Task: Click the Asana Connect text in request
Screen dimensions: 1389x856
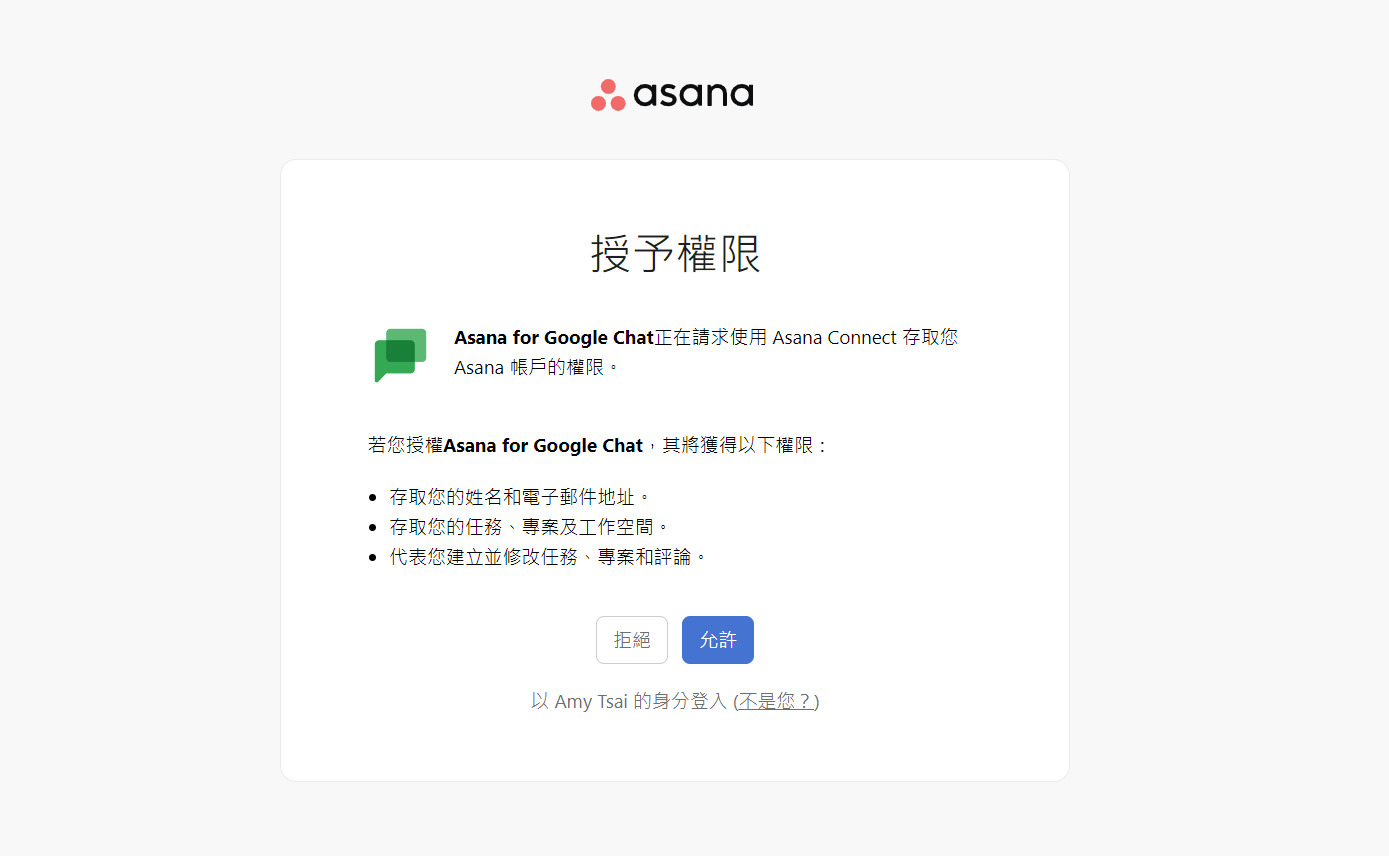Action: point(834,338)
